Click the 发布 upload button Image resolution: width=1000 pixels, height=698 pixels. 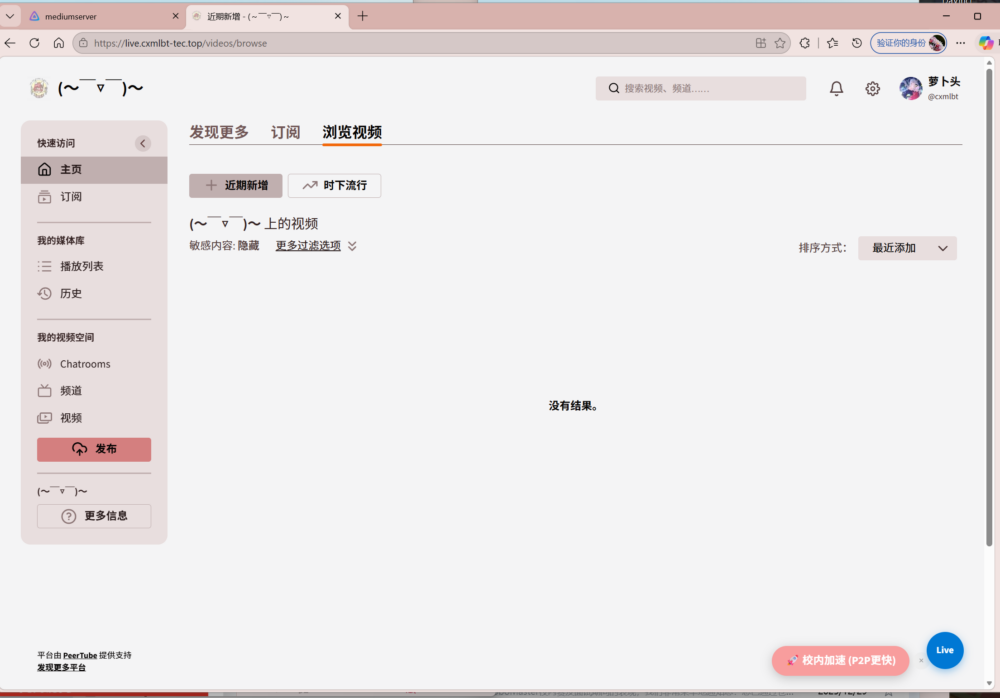tap(94, 449)
